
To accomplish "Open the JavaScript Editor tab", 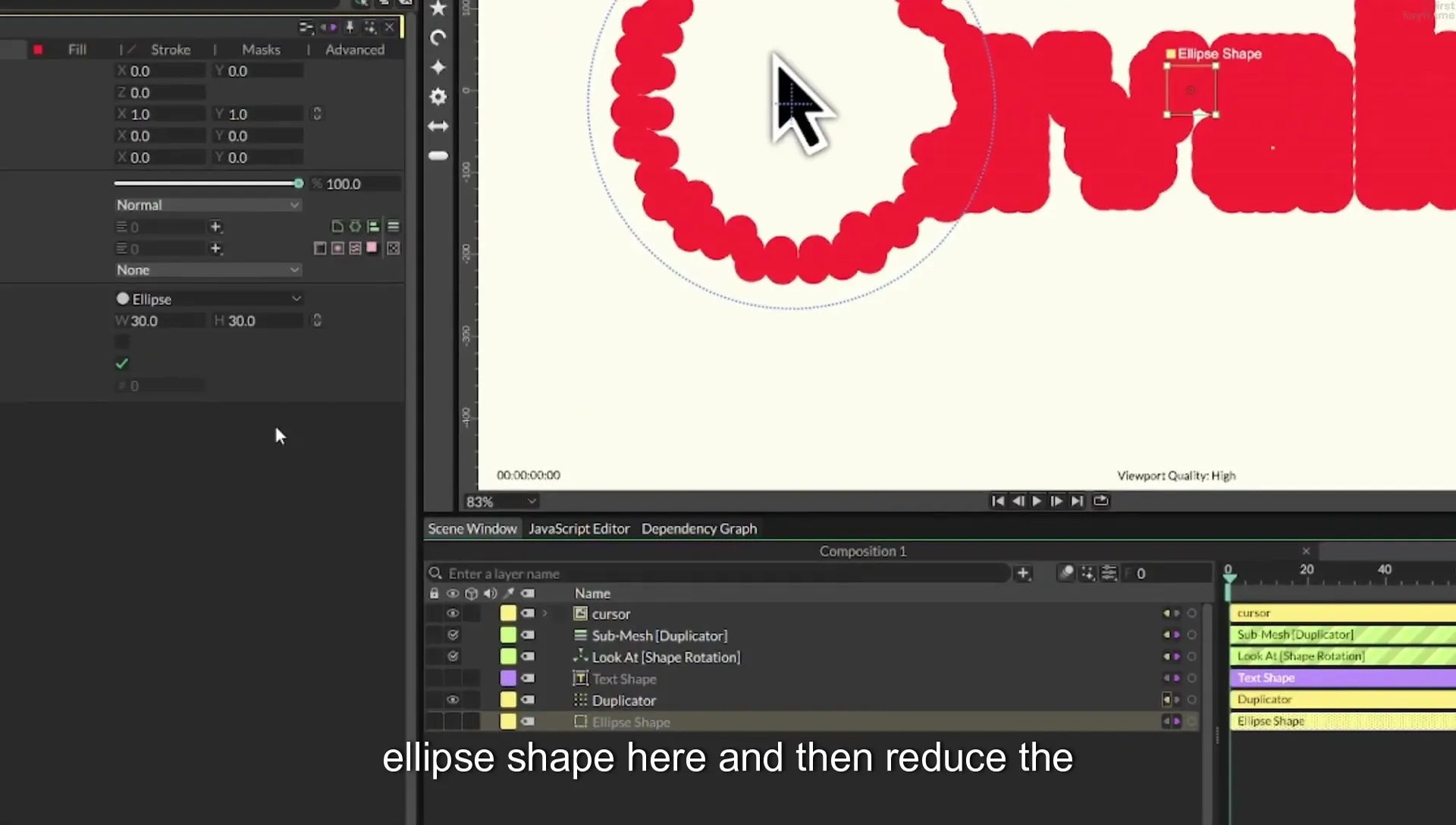I will click(x=579, y=529).
